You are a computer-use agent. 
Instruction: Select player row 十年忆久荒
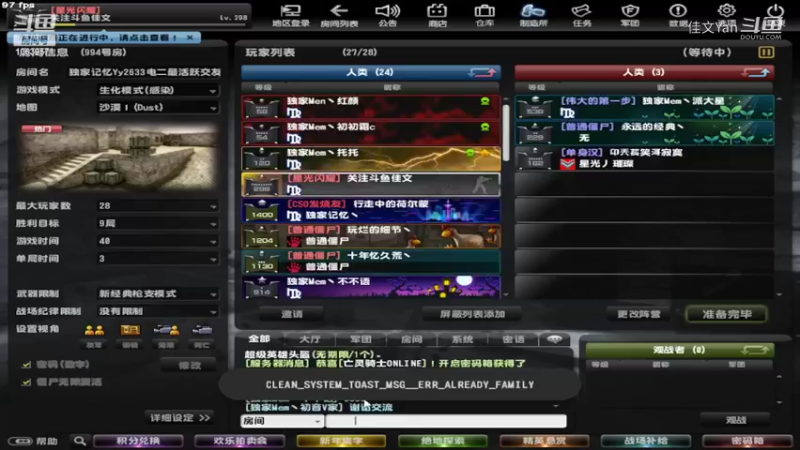[x=371, y=262]
